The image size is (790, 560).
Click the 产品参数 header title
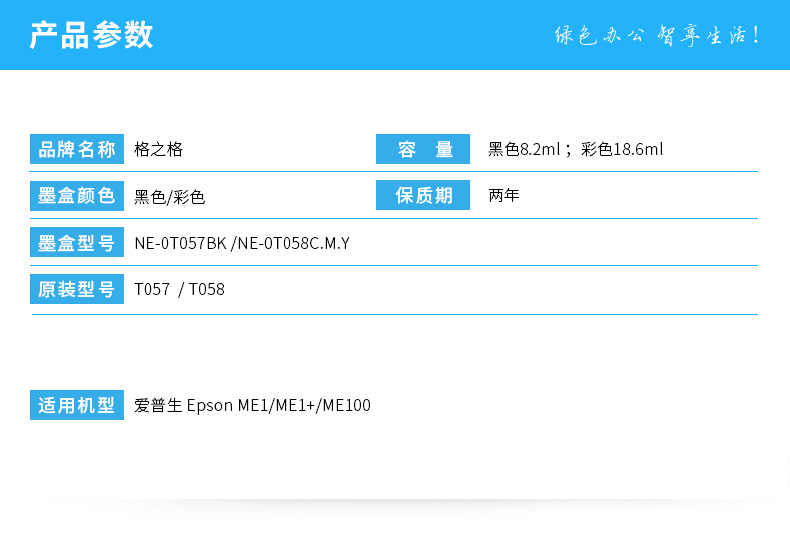91,35
